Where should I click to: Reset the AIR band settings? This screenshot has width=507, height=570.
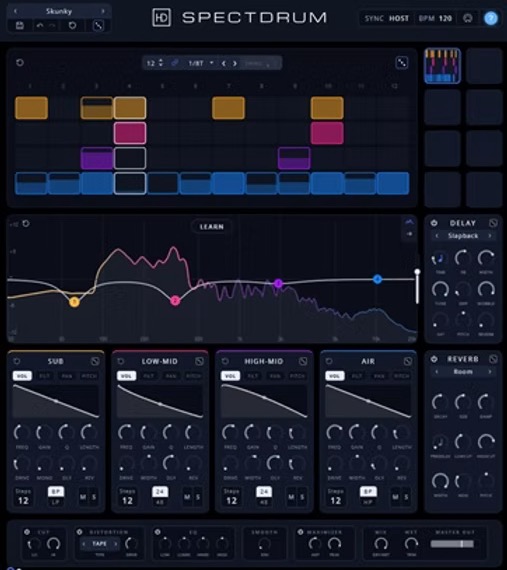(x=329, y=361)
